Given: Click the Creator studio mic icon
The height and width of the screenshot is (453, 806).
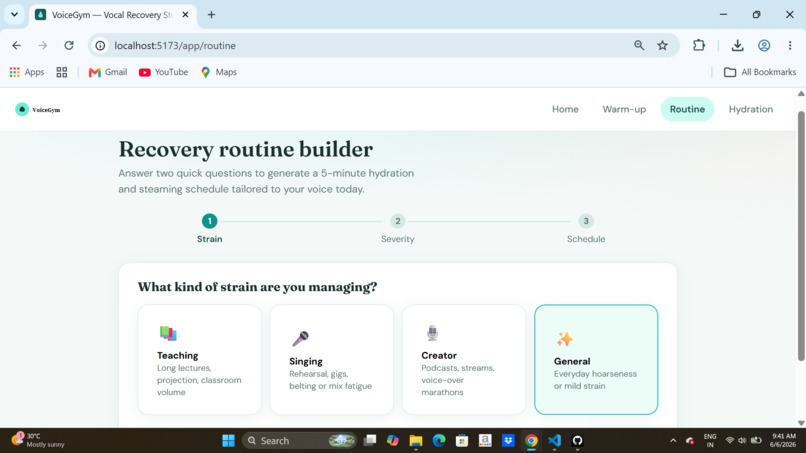Looking at the screenshot, I should [432, 333].
